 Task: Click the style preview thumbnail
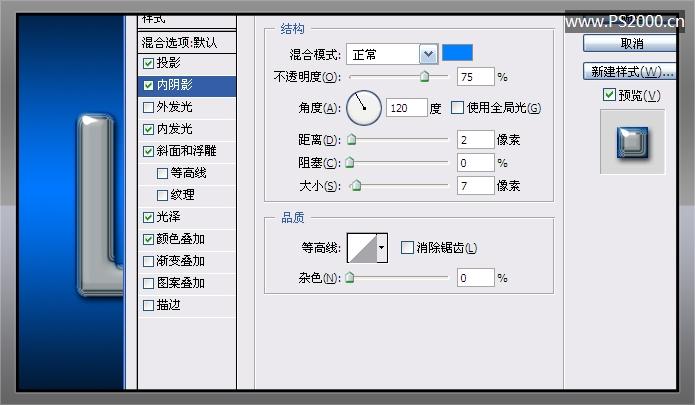tap(632, 142)
